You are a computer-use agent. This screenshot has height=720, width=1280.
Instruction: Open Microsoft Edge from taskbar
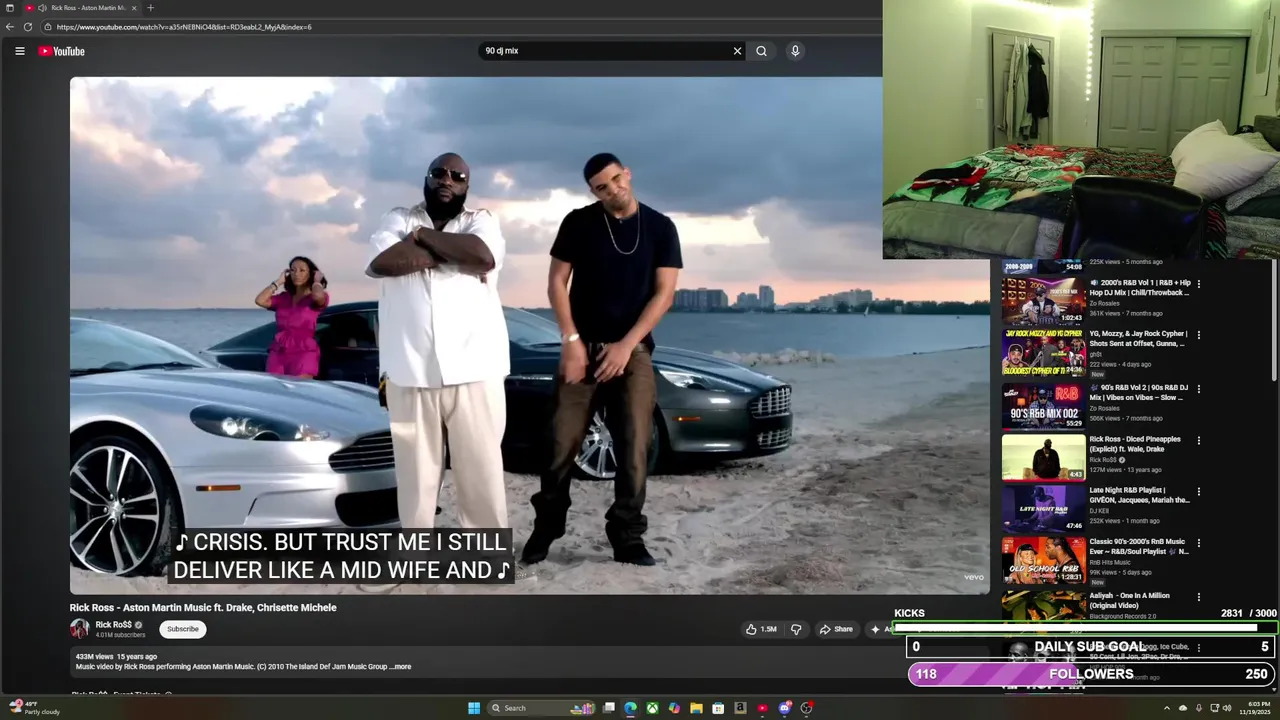click(x=630, y=708)
